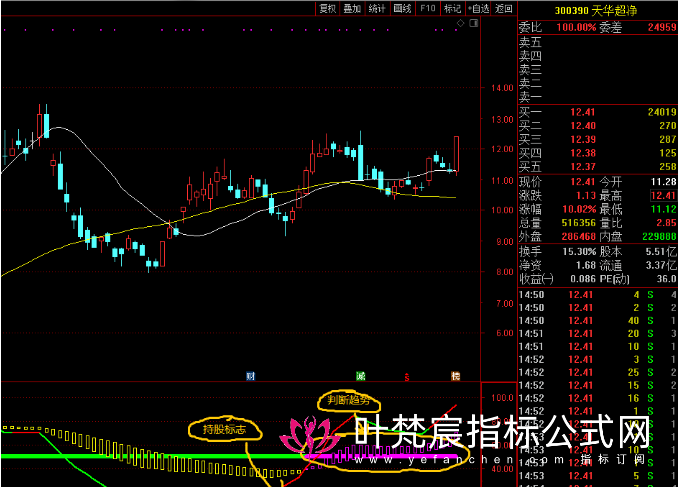Click the 最低 value 11.12
Image resolution: width=679 pixels, height=487 pixels.
click(x=663, y=210)
